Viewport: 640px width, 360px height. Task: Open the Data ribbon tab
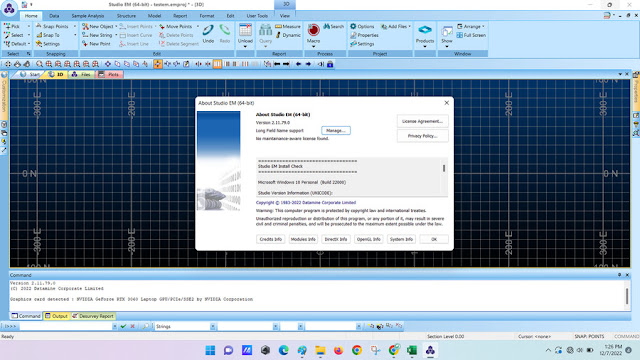54,16
